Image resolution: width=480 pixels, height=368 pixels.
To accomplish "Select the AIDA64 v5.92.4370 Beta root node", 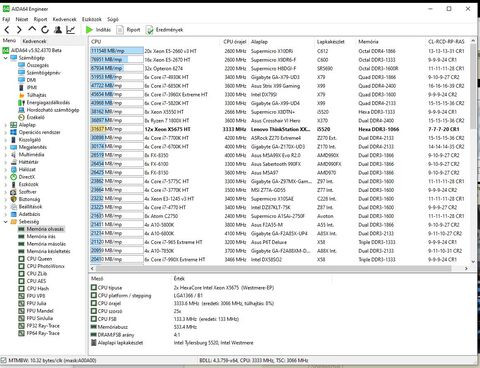I will point(32,50).
